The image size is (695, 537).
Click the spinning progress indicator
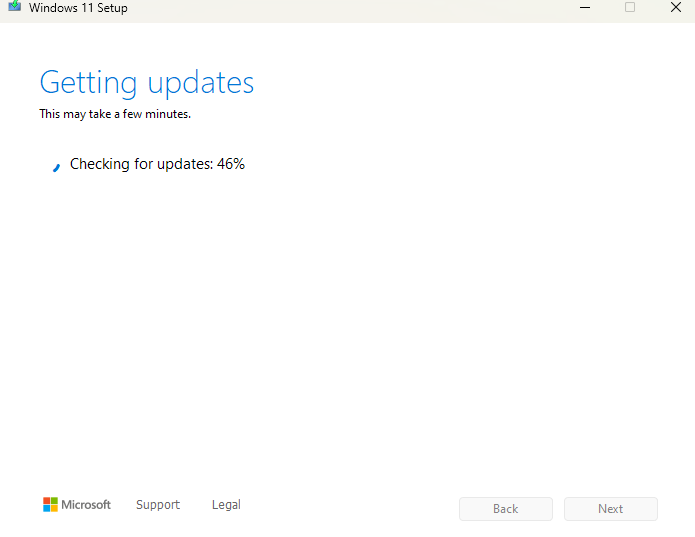click(x=56, y=167)
